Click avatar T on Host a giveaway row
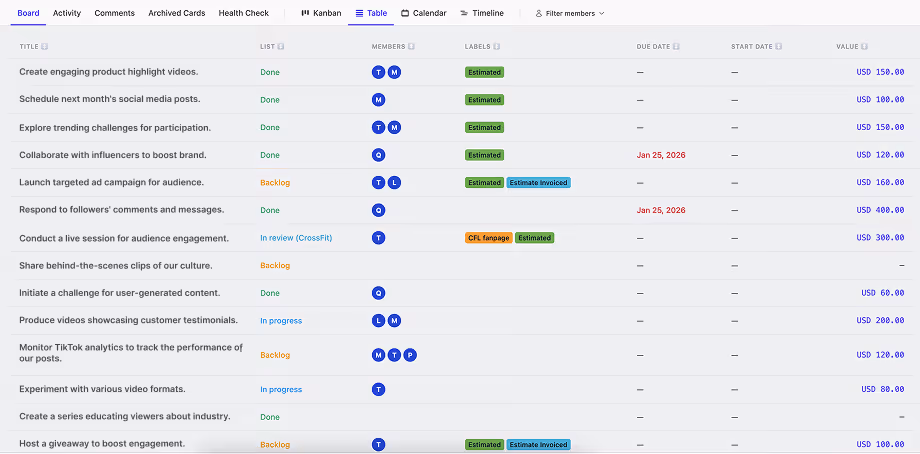 point(378,445)
